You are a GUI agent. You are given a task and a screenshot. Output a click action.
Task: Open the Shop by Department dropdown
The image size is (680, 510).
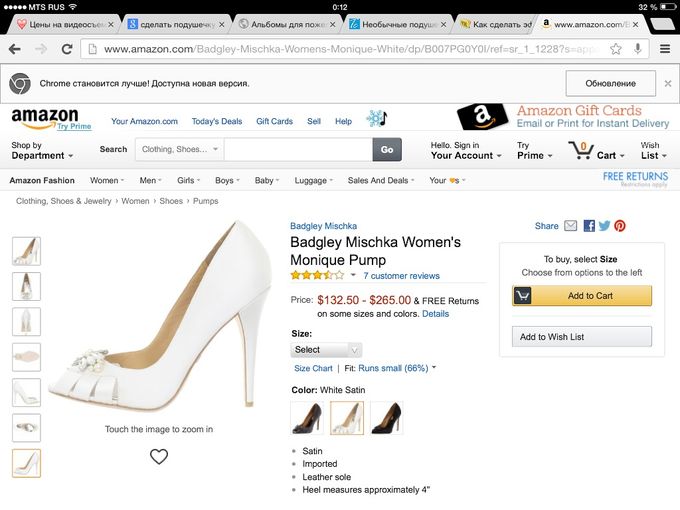[42, 150]
